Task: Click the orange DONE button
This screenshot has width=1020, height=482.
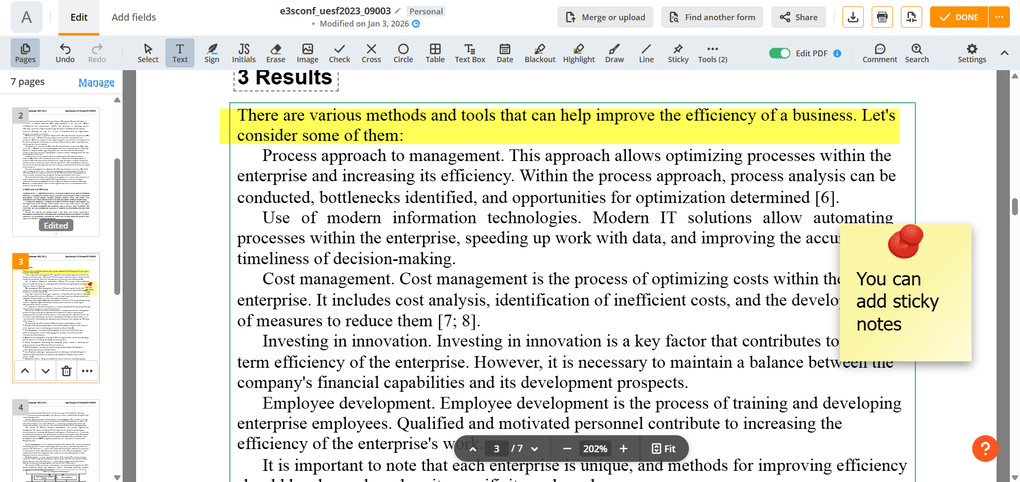Action: tap(960, 17)
